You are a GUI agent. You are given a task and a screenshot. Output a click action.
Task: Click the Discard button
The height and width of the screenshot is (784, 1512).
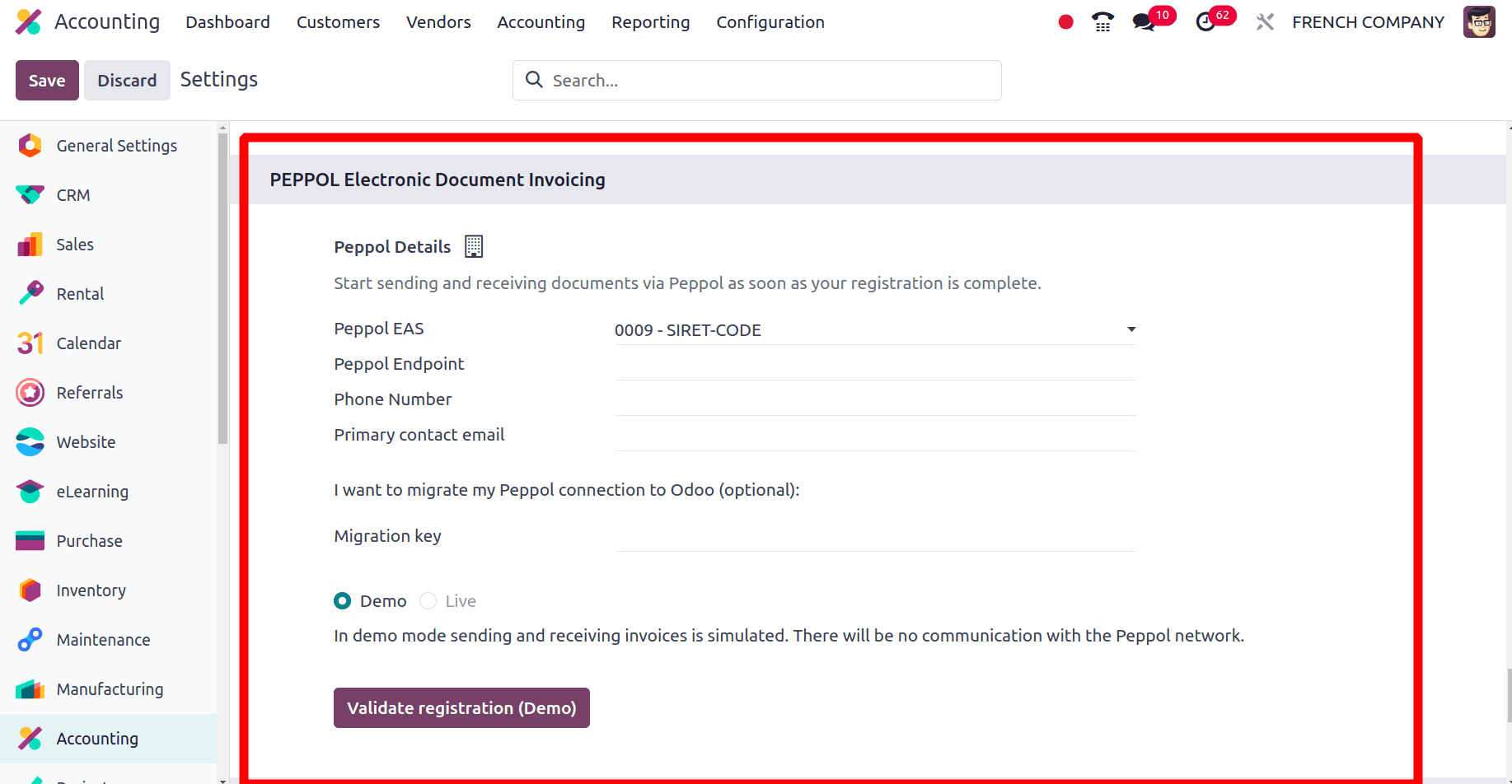tap(127, 80)
